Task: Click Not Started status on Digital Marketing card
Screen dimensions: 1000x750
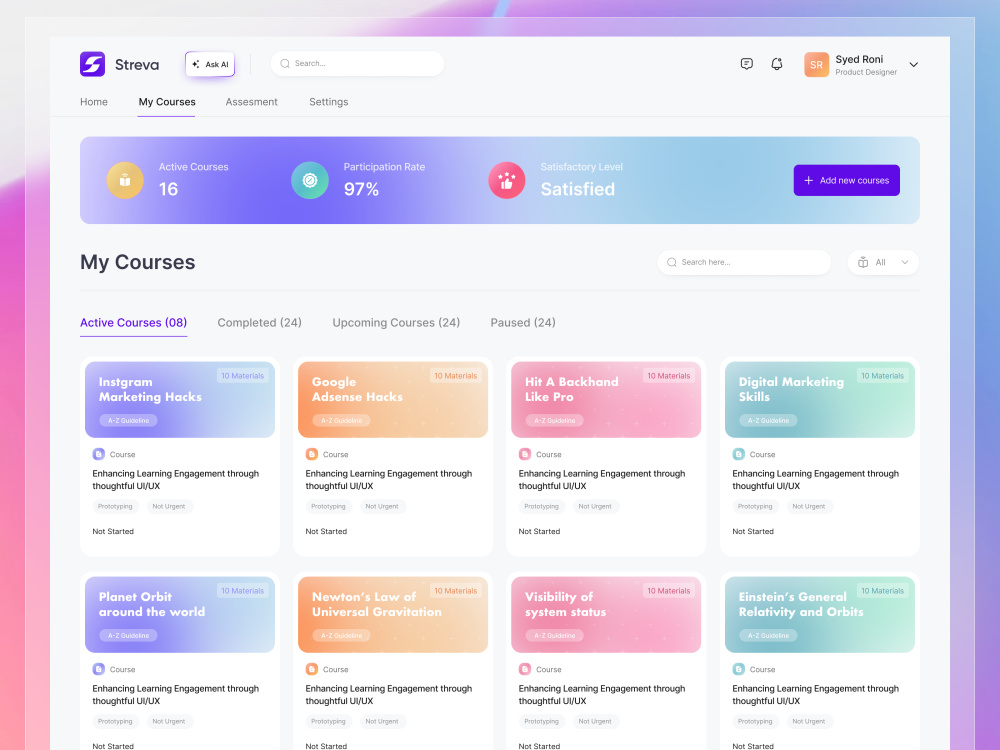Action: point(753,531)
